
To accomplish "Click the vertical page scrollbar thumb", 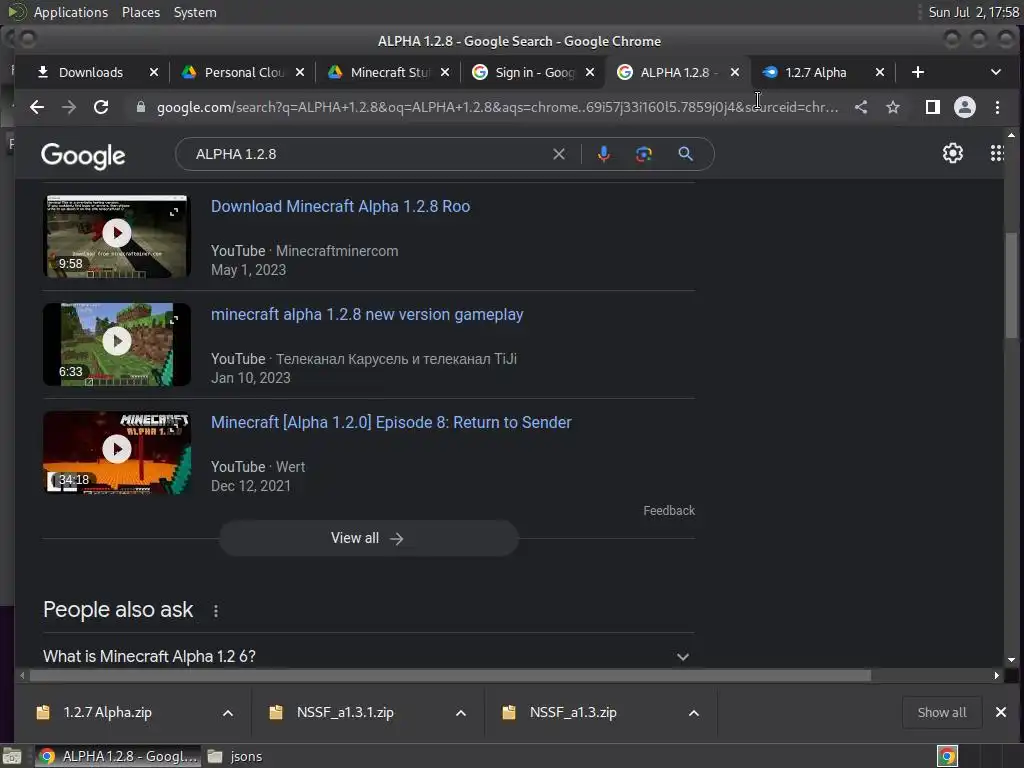I will point(1011,285).
